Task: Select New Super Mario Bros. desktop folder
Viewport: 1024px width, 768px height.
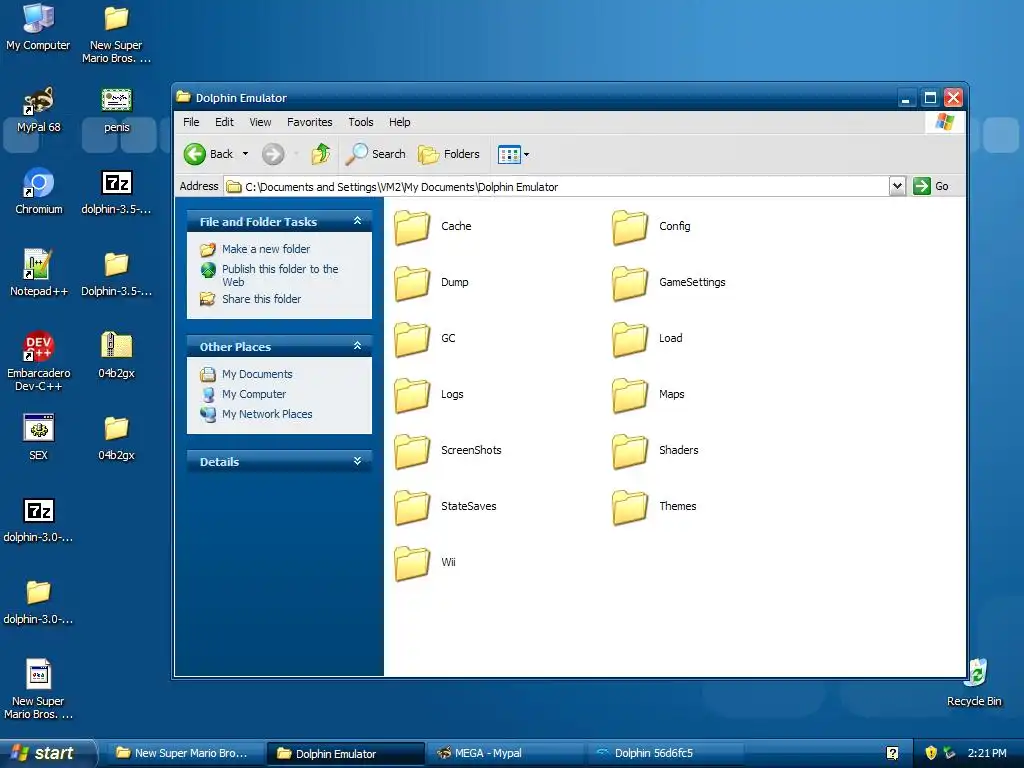Action: [x=116, y=34]
